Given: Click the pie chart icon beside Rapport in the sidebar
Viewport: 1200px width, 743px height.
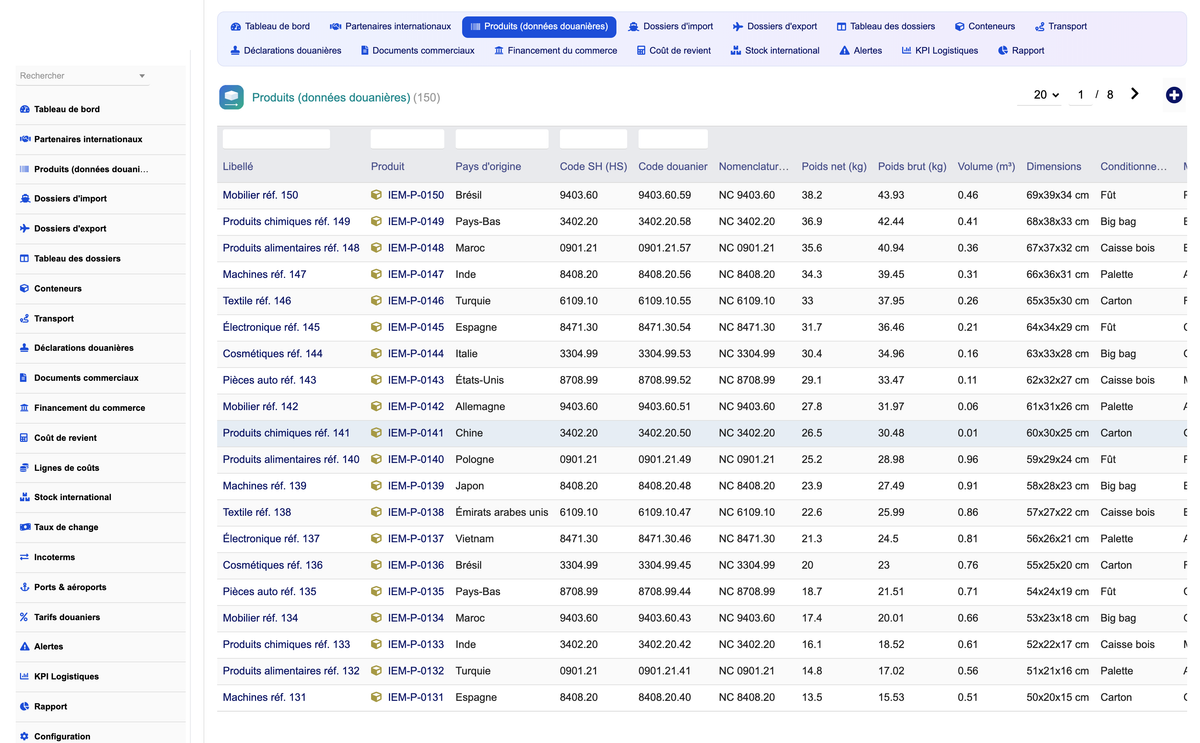Looking at the screenshot, I should [25, 707].
